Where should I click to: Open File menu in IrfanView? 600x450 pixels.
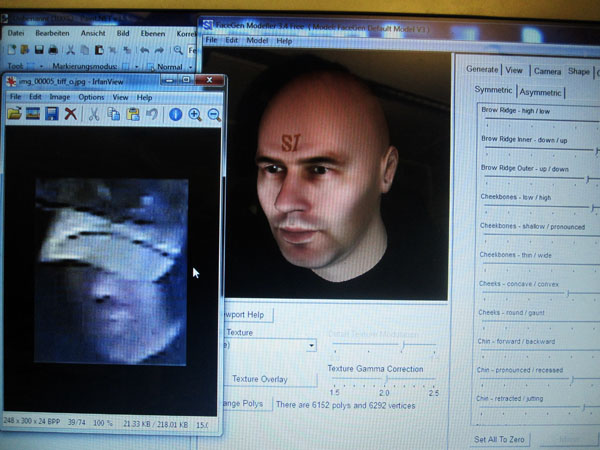[15, 97]
